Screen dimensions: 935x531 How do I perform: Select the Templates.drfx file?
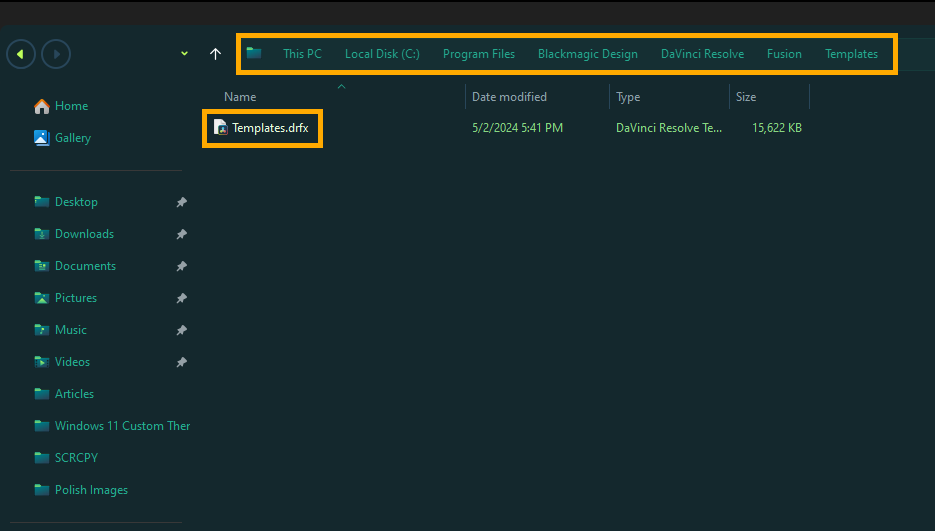click(270, 128)
